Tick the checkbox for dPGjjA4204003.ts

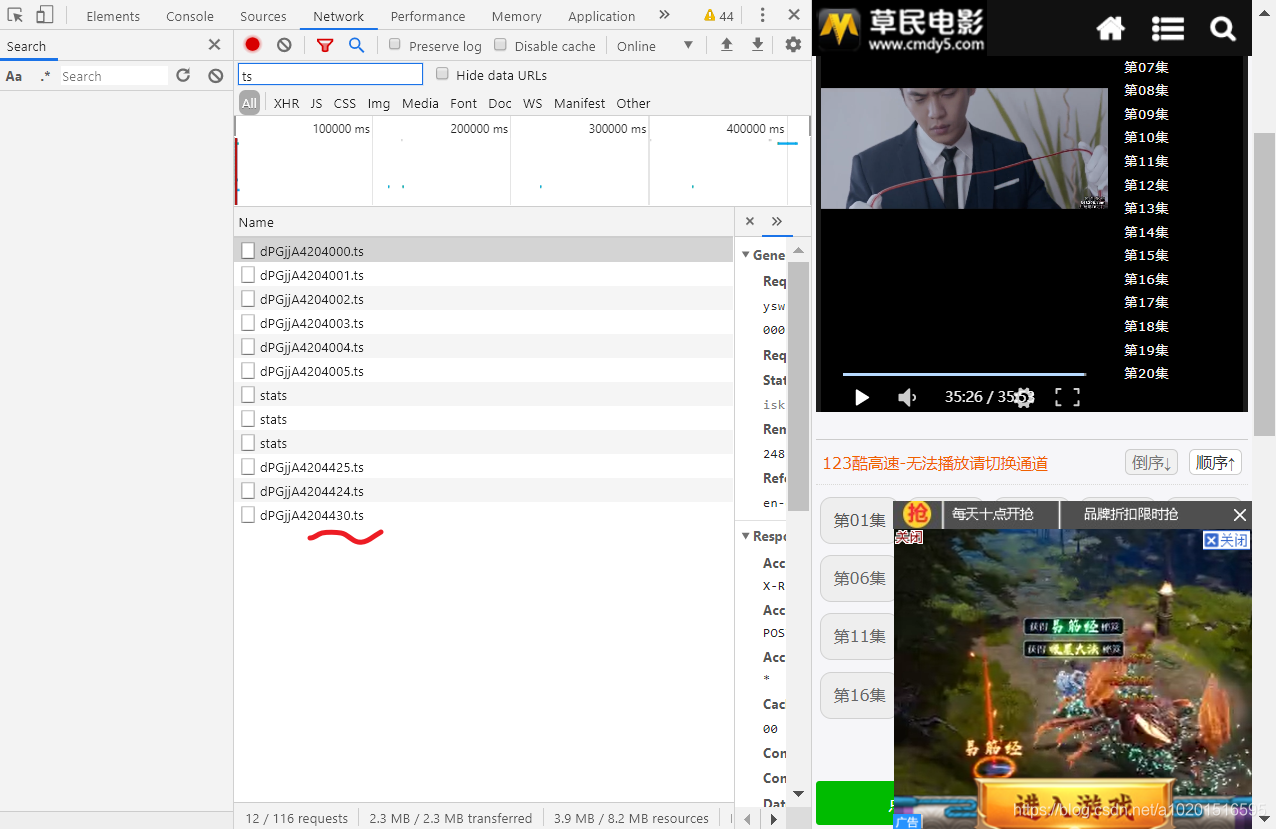pos(248,323)
